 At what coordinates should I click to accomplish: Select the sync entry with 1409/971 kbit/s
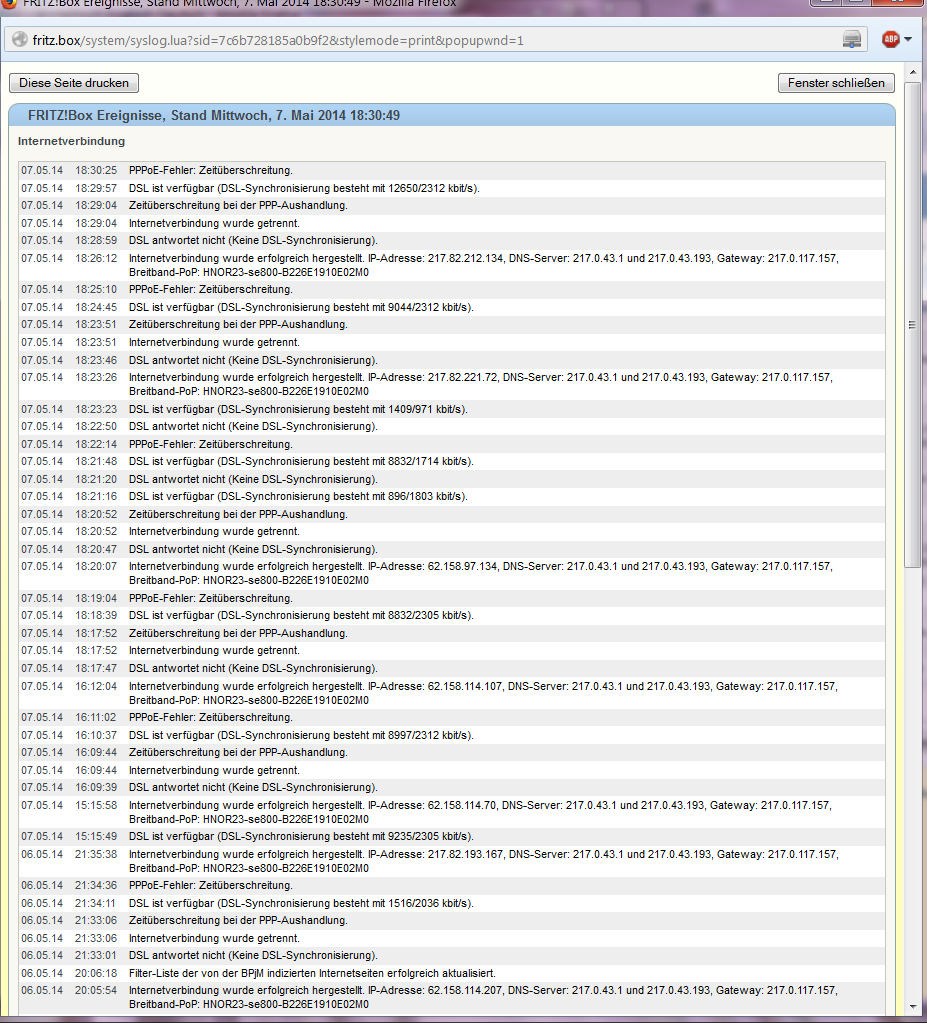pos(451,409)
